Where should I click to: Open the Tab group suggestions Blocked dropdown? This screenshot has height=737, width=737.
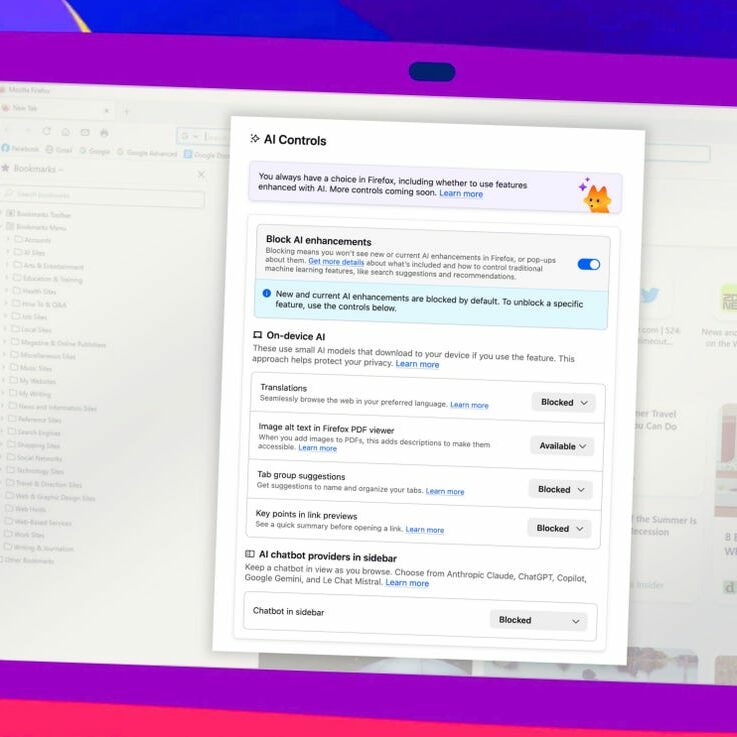(561, 489)
